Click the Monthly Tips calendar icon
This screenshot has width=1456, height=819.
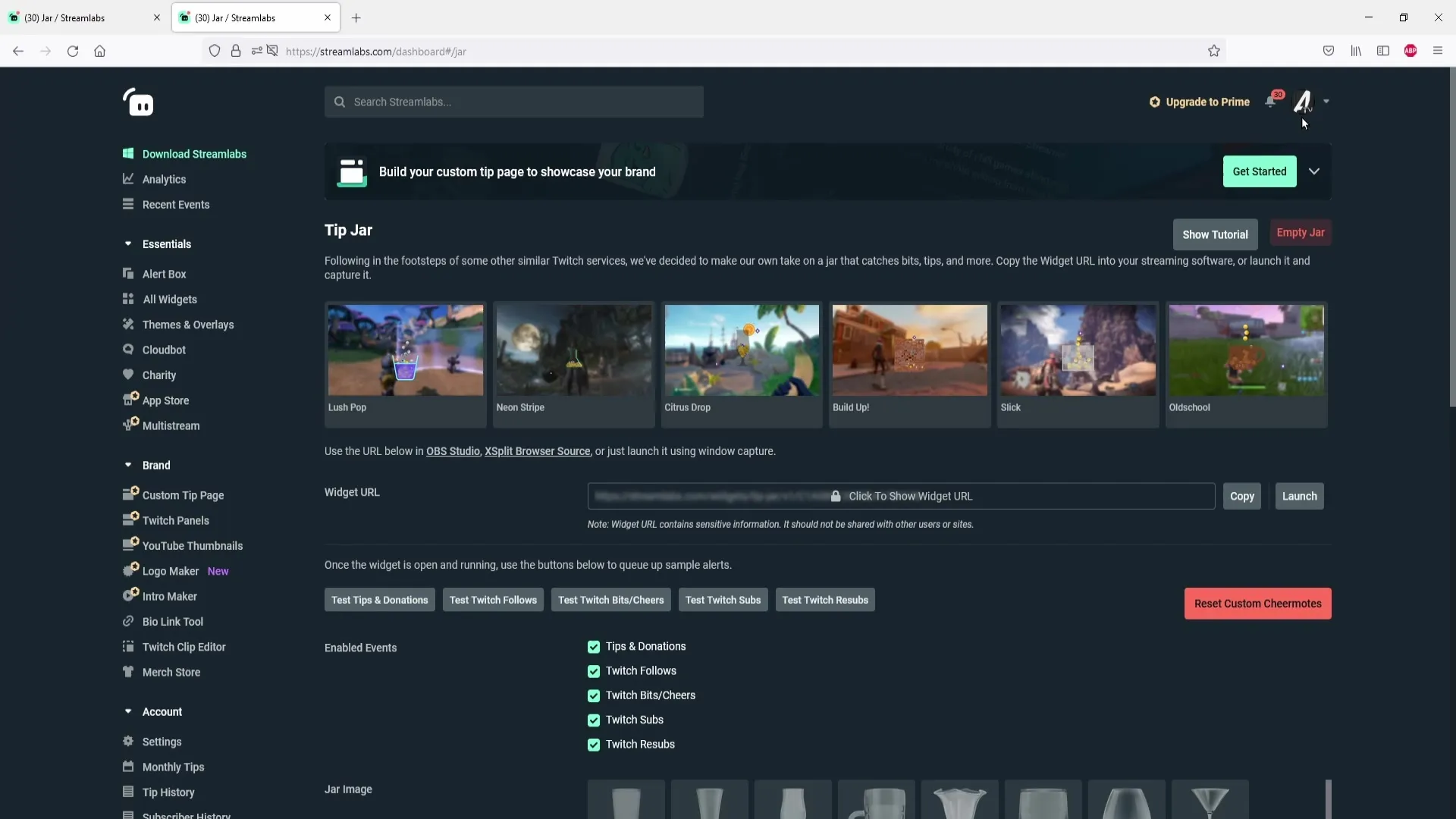(x=128, y=767)
